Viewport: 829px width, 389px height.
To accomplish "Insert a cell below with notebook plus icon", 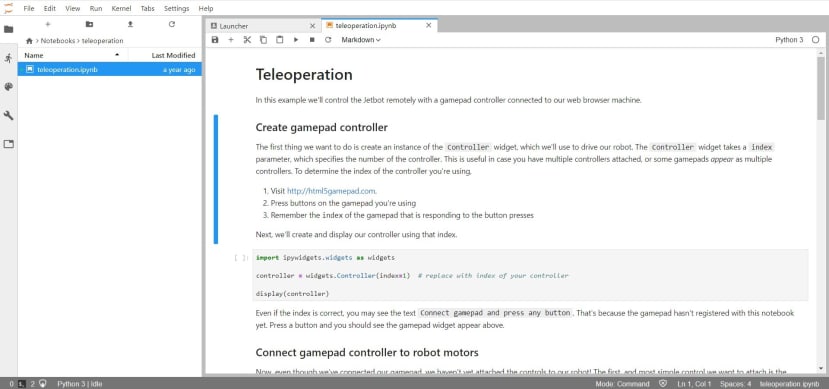I will point(231,40).
